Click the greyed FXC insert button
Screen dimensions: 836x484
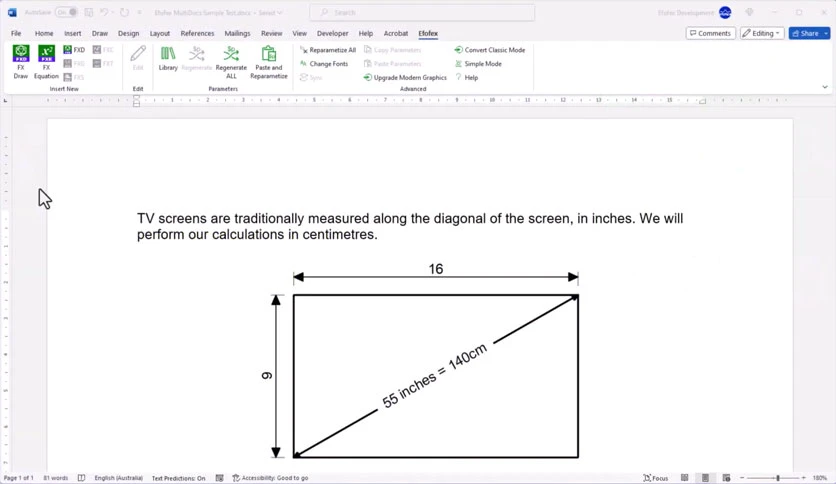(103, 50)
